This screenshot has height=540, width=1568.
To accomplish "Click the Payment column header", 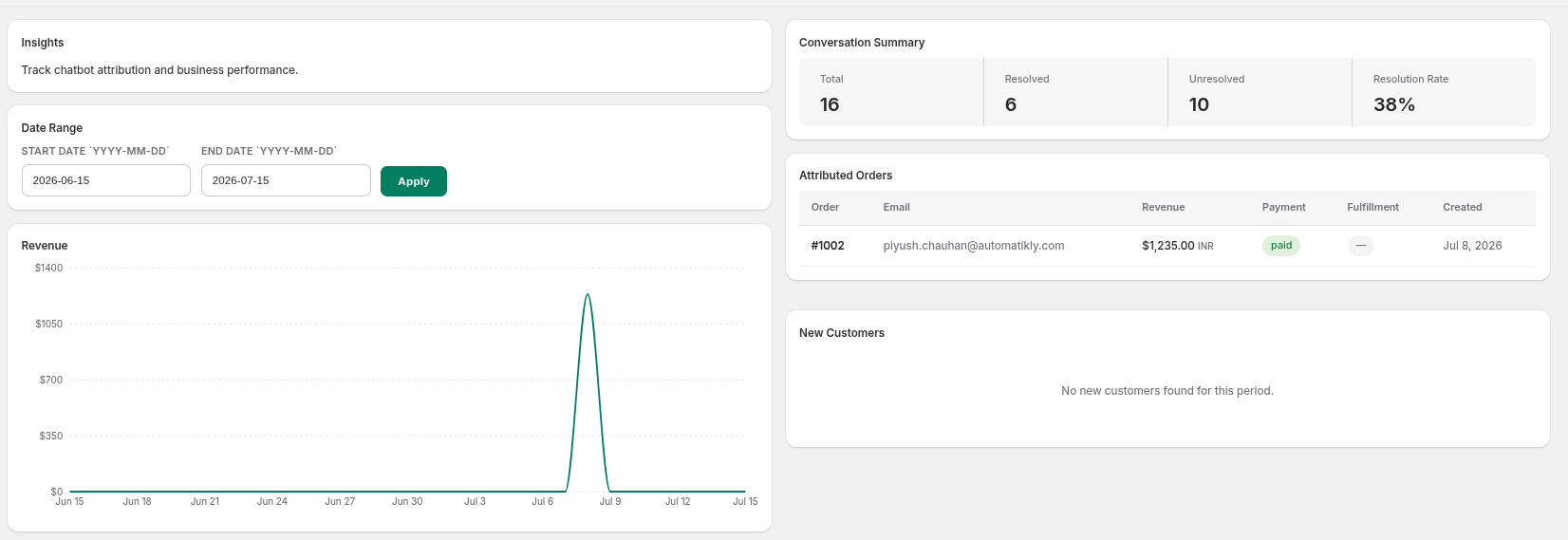I will (1283, 207).
